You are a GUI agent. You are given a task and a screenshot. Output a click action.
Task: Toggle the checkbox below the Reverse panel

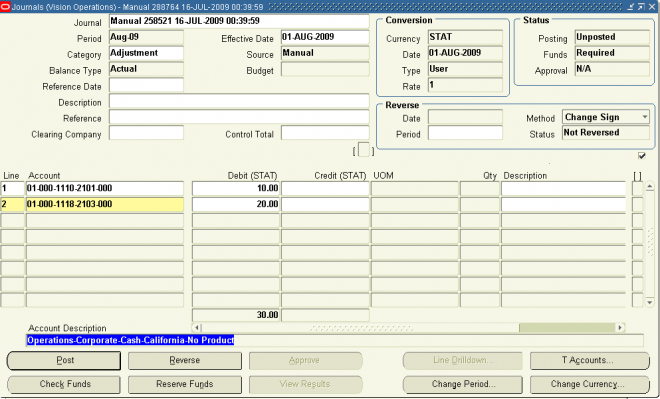point(641,156)
